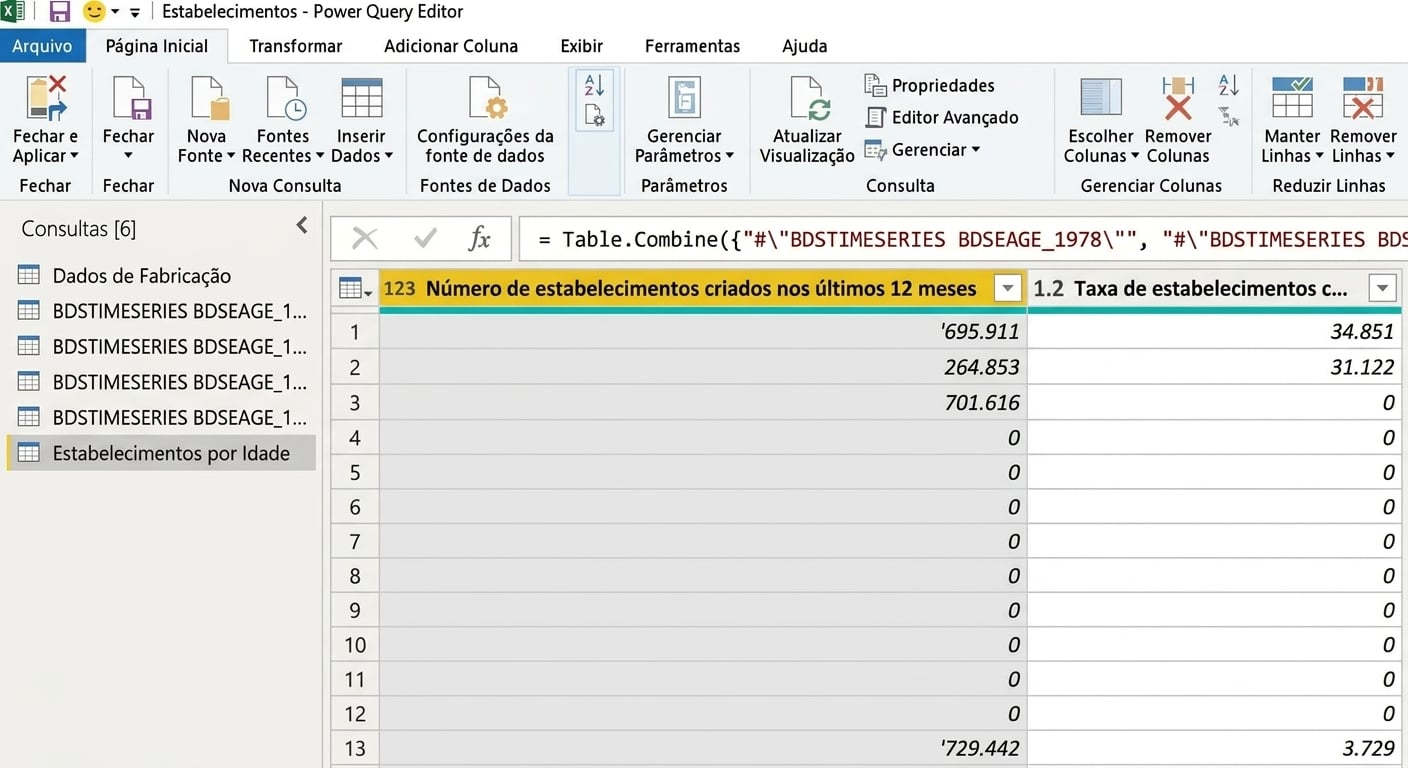
Task: Click the cell containing 31.122
Action: click(x=1214, y=367)
